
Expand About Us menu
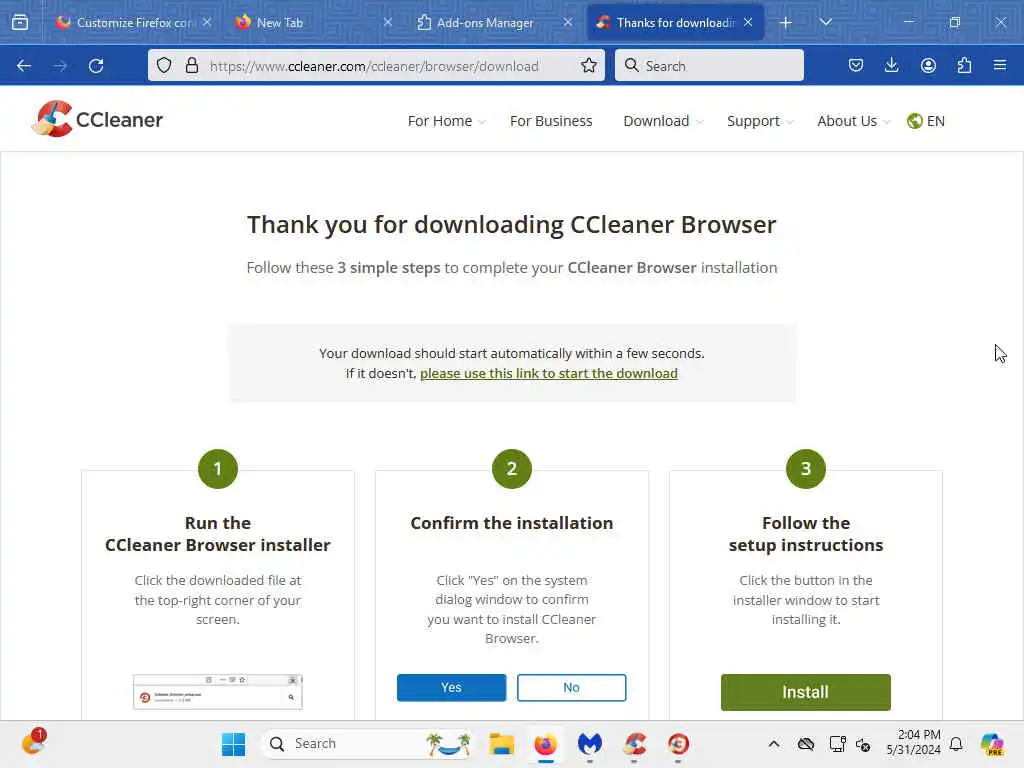[854, 121]
